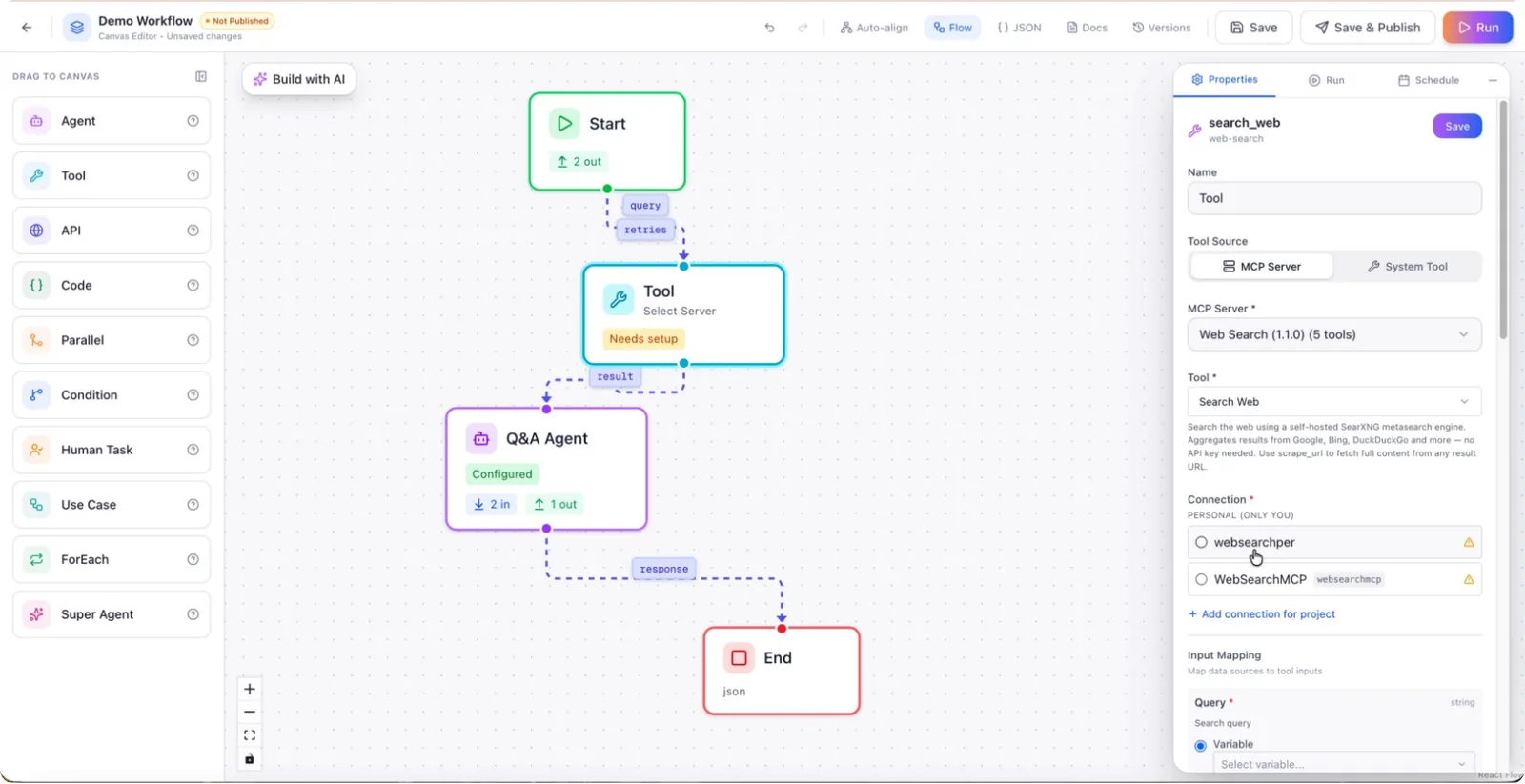
Task: Click the undo arrow icon
Action: click(769, 28)
